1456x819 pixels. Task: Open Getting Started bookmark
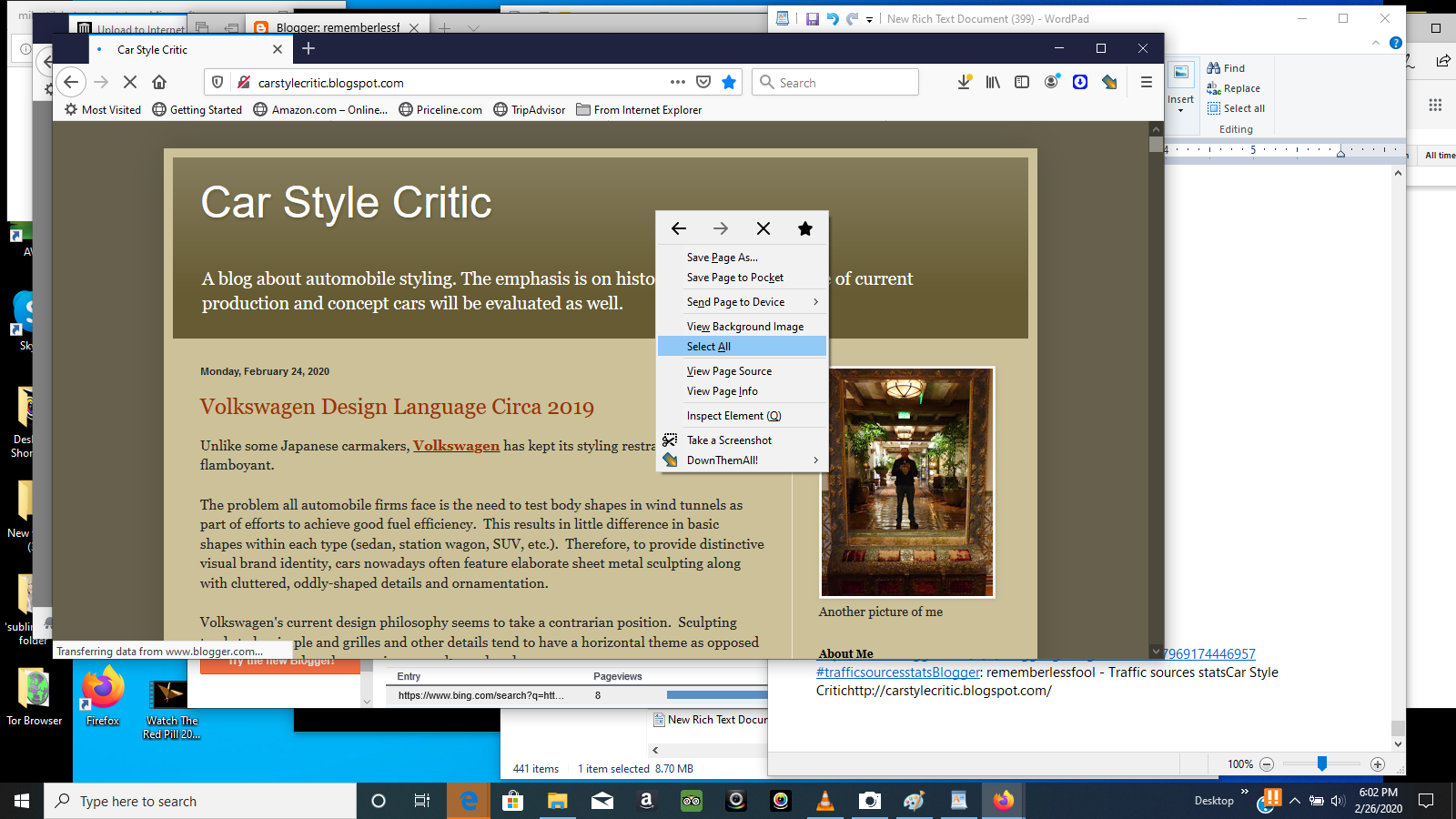click(197, 110)
